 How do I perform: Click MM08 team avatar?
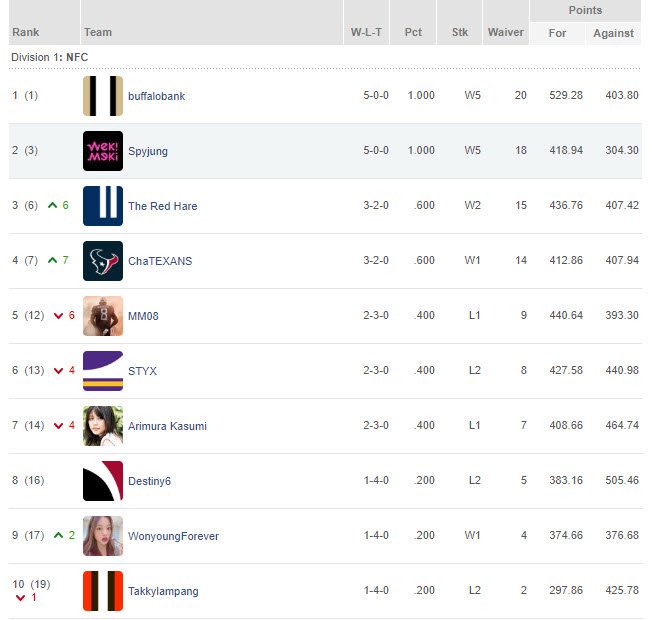pyautogui.click(x=103, y=316)
